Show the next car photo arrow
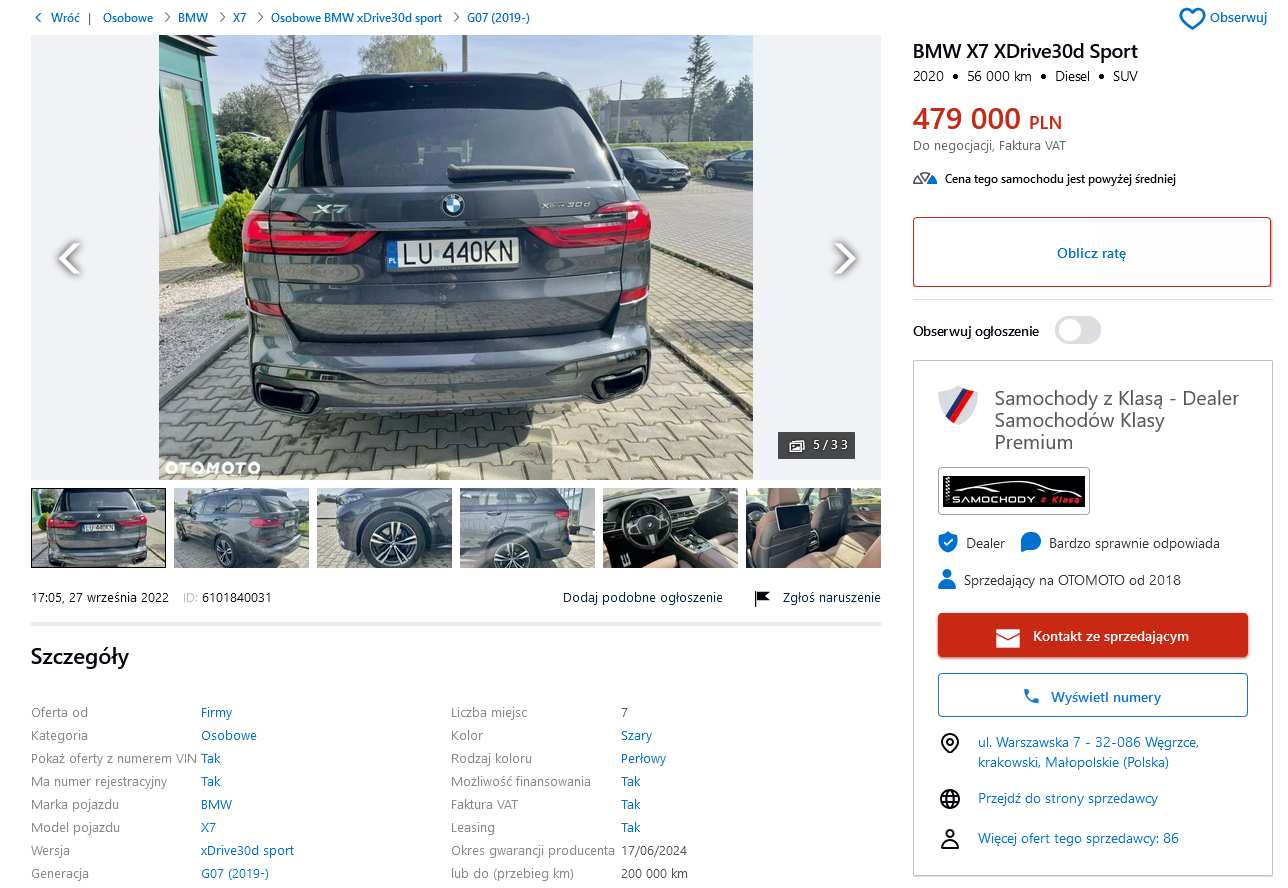 pyautogui.click(x=845, y=258)
